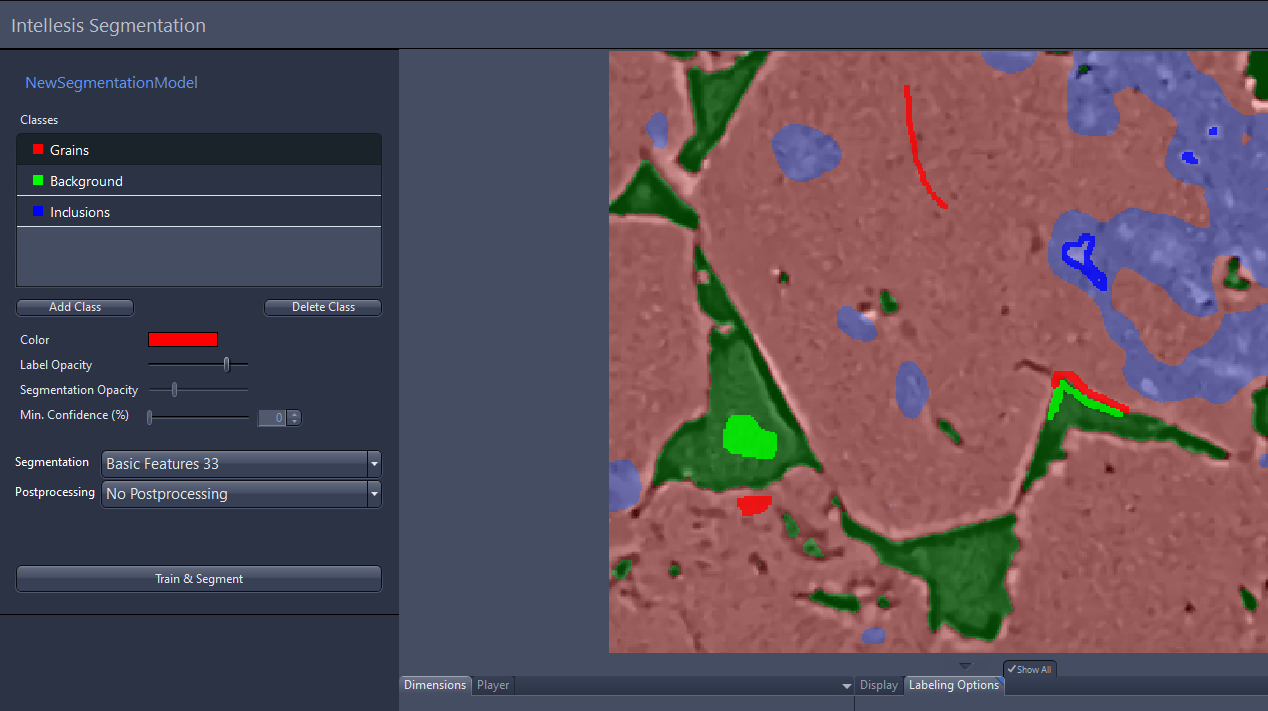Select the Inclusions class in the class list
The height and width of the screenshot is (711, 1268).
(x=150, y=212)
